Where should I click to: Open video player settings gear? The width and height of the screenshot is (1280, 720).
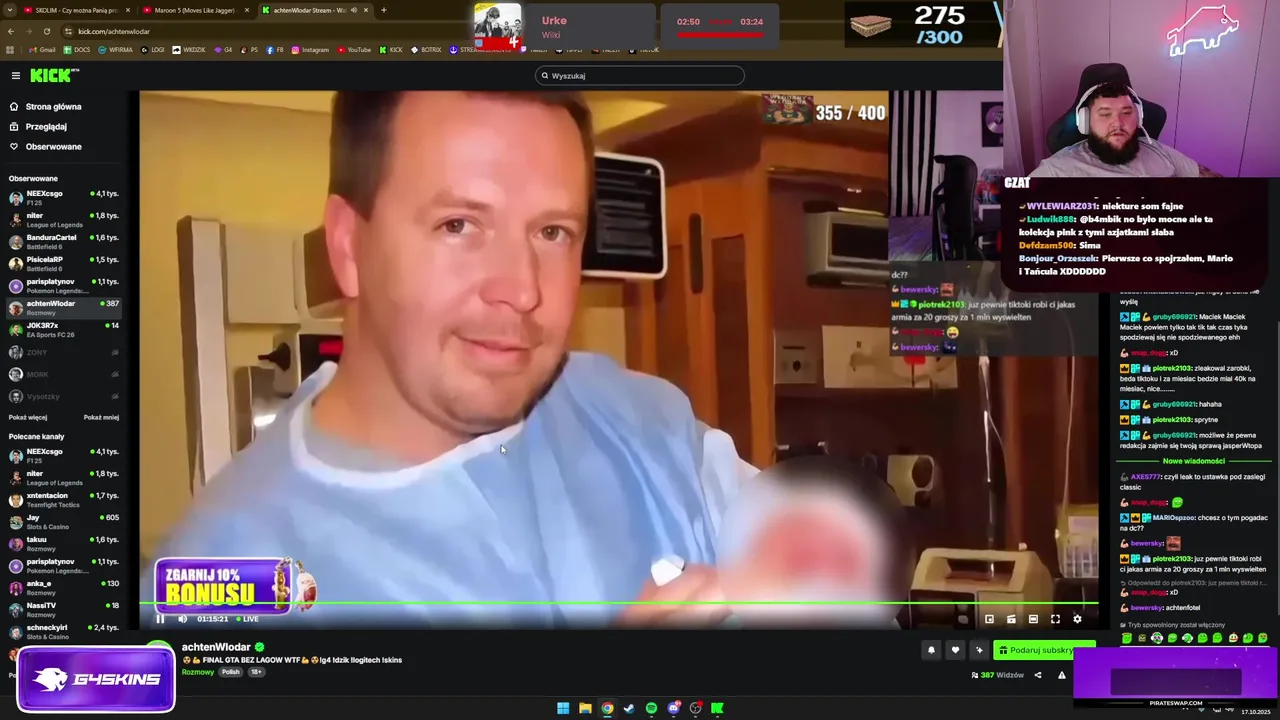1077,619
